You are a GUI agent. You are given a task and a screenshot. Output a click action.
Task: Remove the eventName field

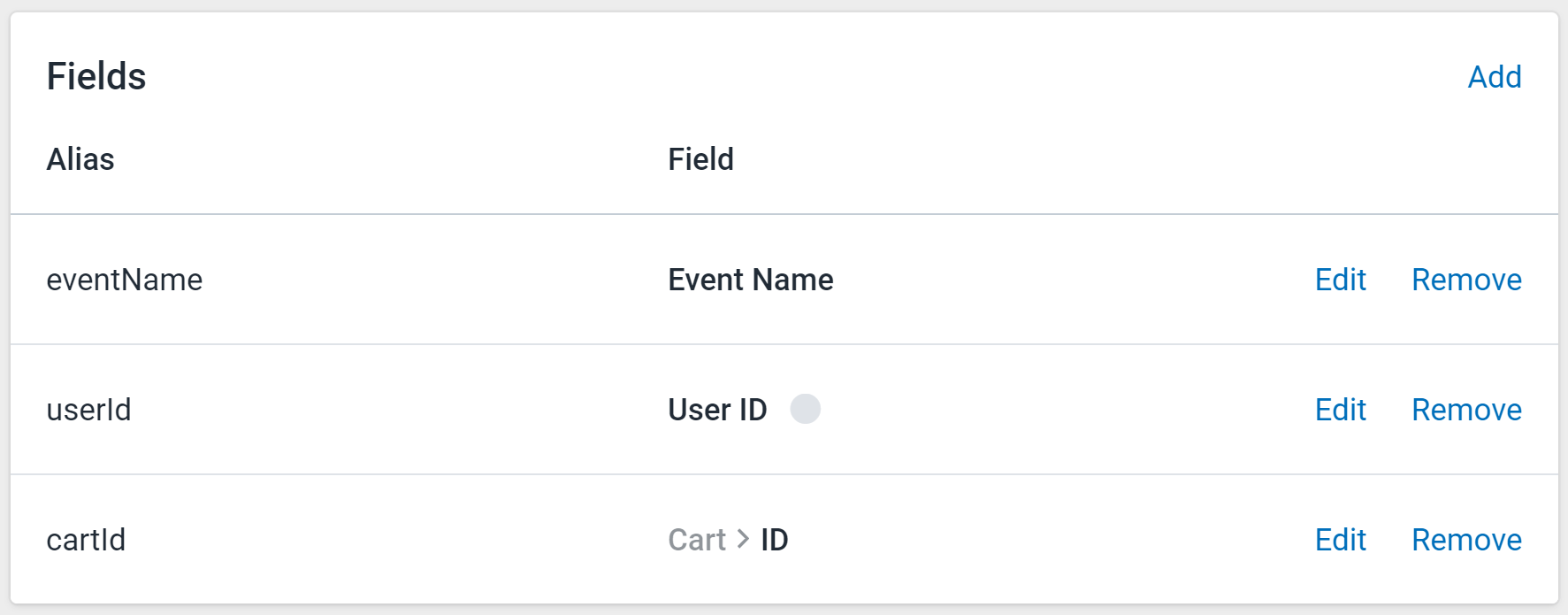1466,280
